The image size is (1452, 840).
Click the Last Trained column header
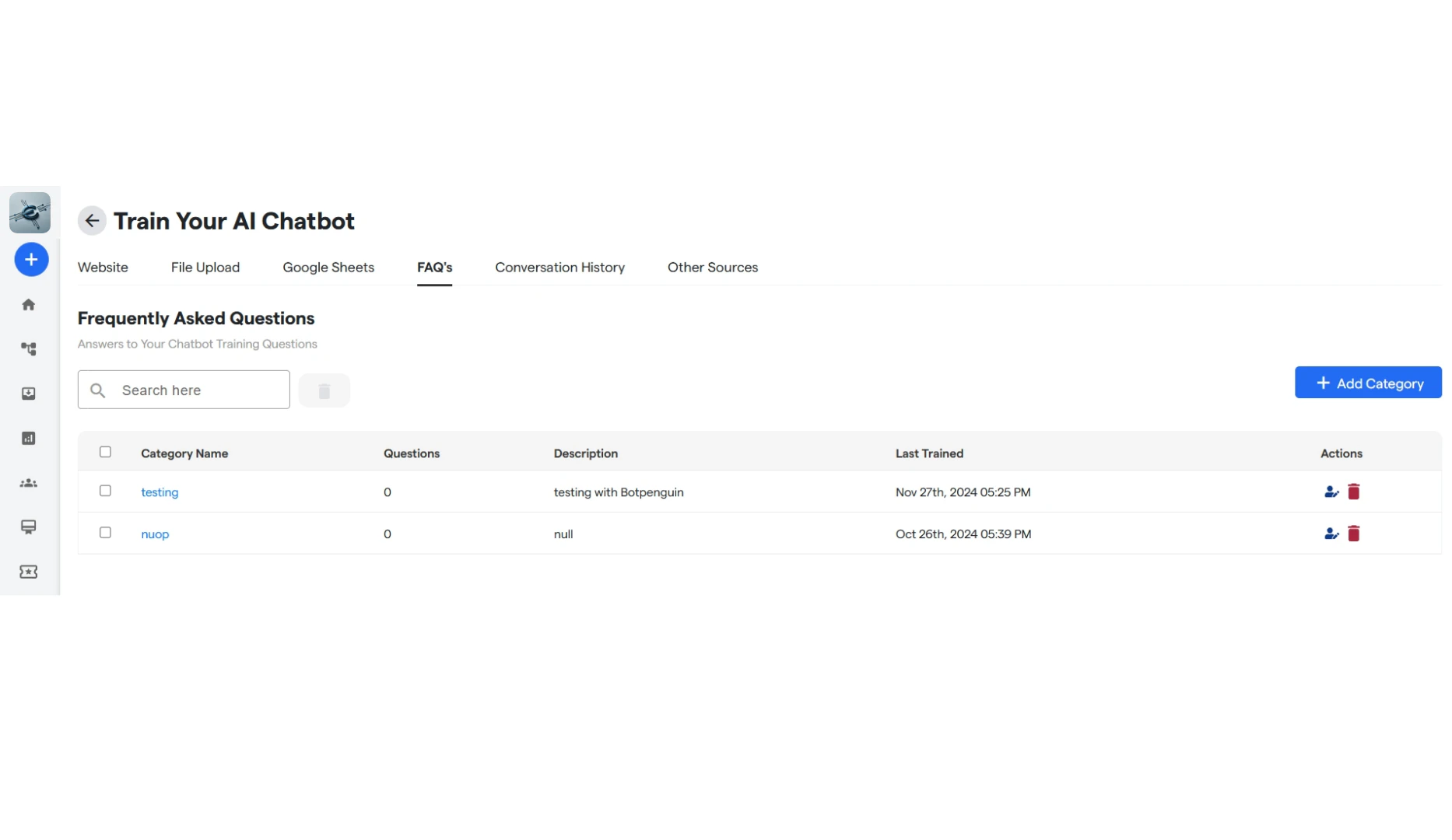(929, 453)
